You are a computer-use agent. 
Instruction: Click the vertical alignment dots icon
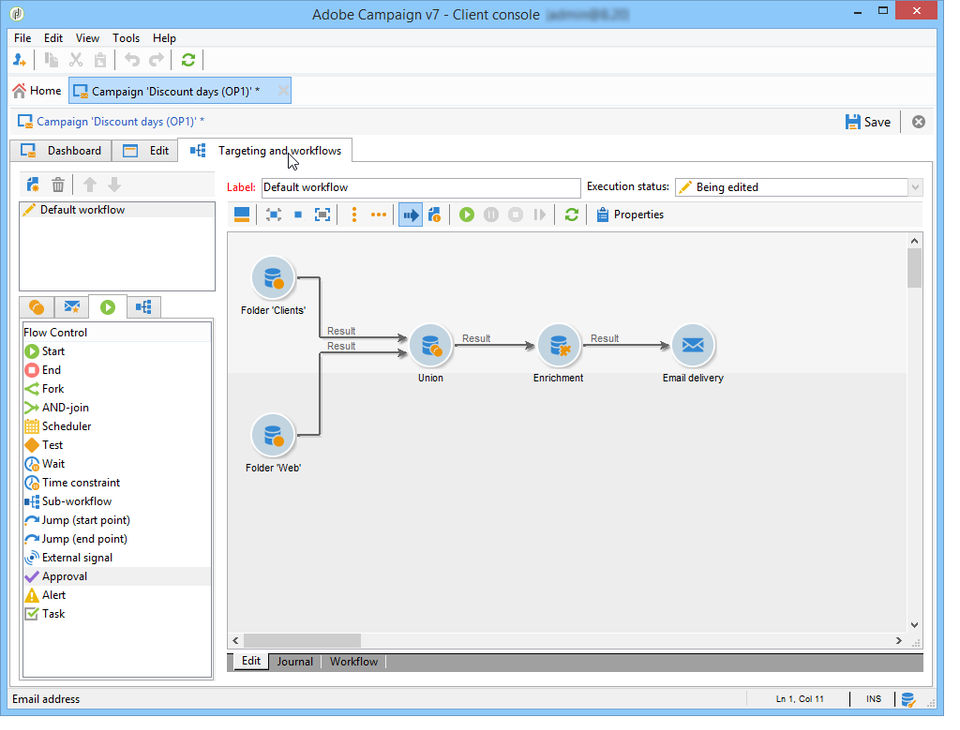coord(354,215)
